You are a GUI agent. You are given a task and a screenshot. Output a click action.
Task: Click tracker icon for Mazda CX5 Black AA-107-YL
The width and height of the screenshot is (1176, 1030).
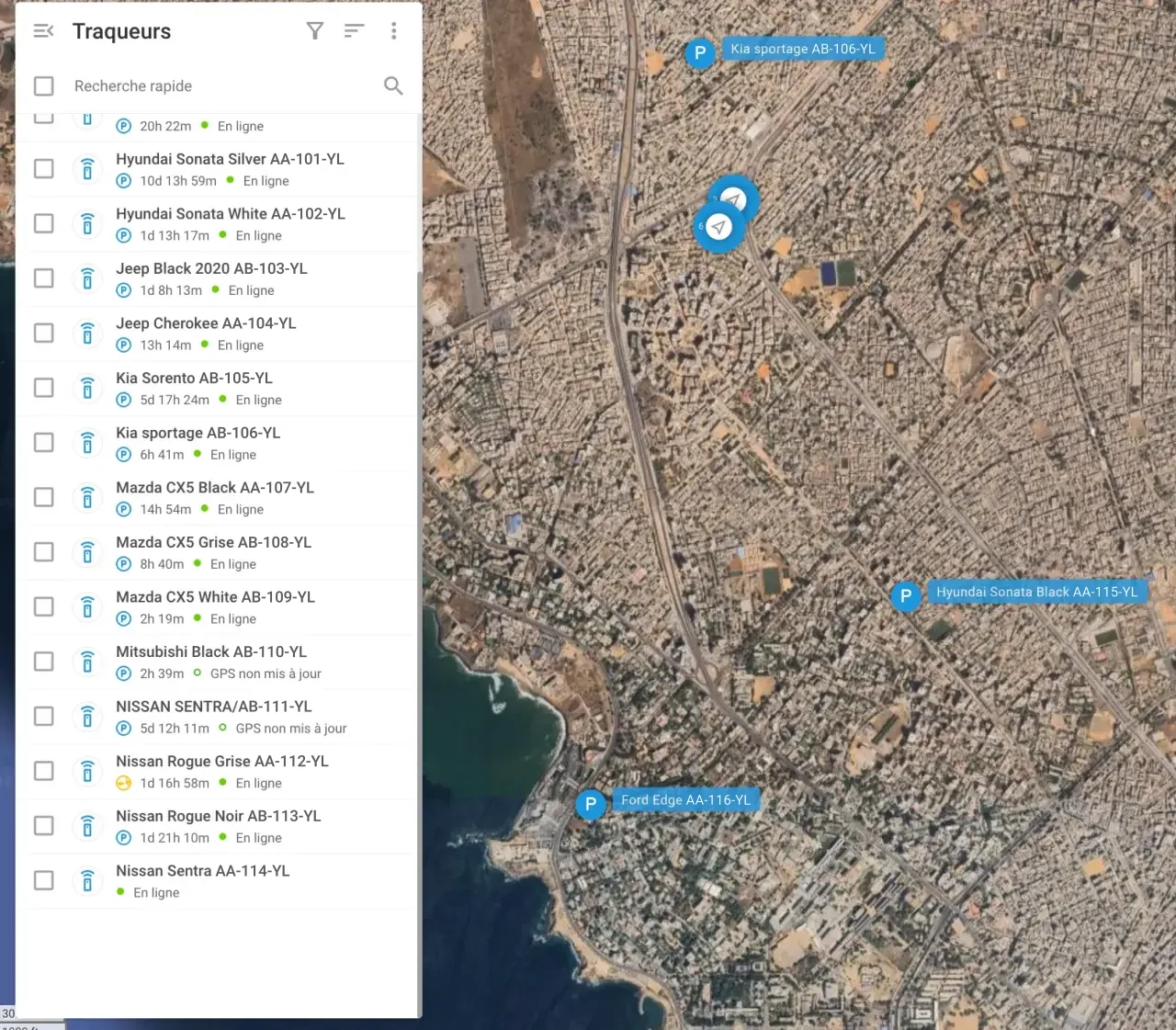coord(87,497)
